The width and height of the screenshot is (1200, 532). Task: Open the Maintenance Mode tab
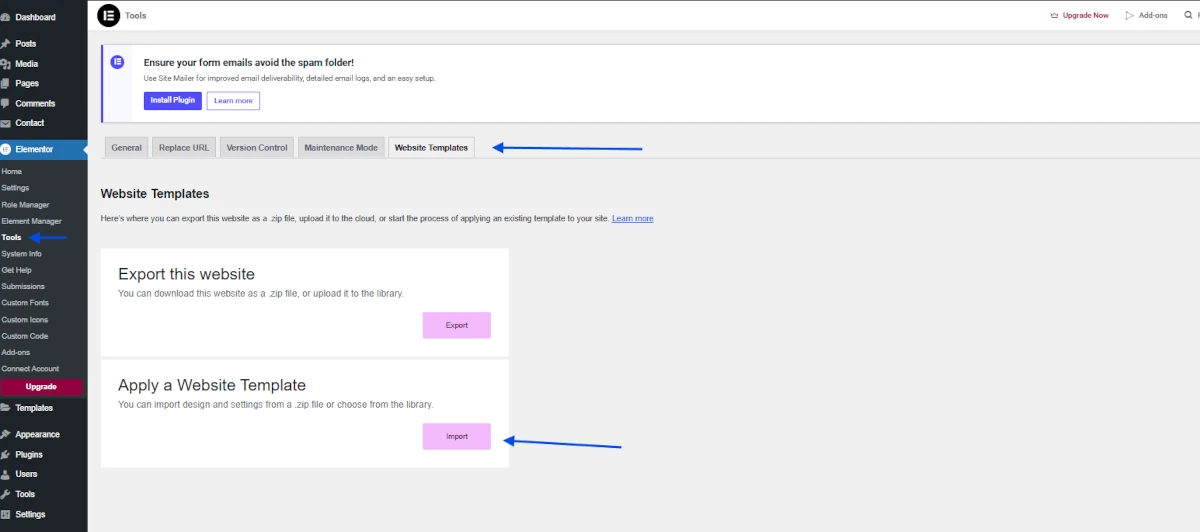pyautogui.click(x=341, y=147)
